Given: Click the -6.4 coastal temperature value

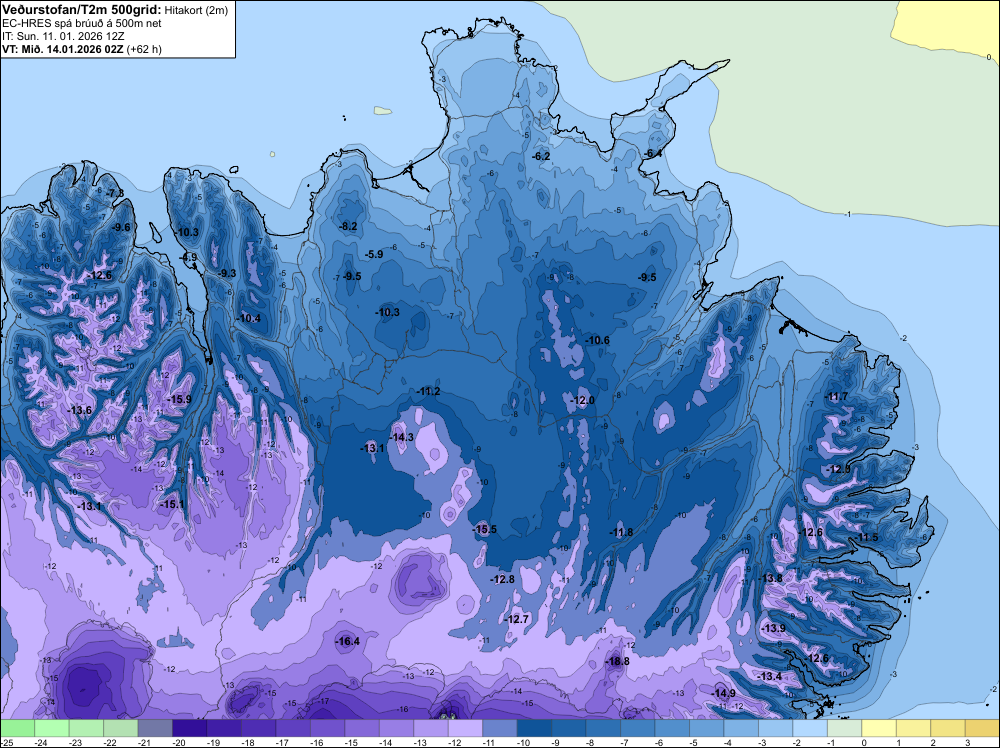Looking at the screenshot, I should tap(652, 153).
